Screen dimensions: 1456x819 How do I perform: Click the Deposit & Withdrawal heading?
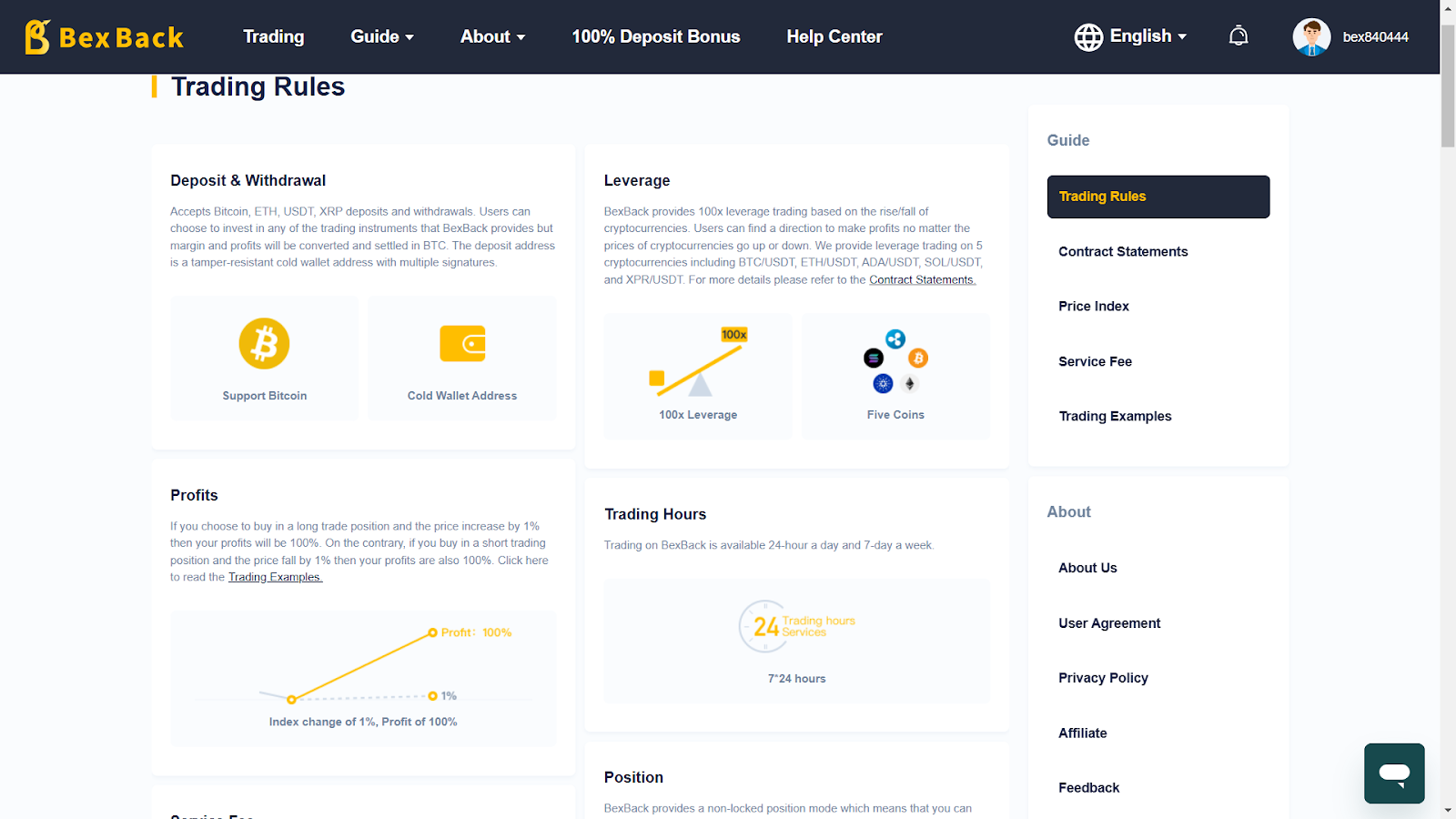(x=248, y=180)
